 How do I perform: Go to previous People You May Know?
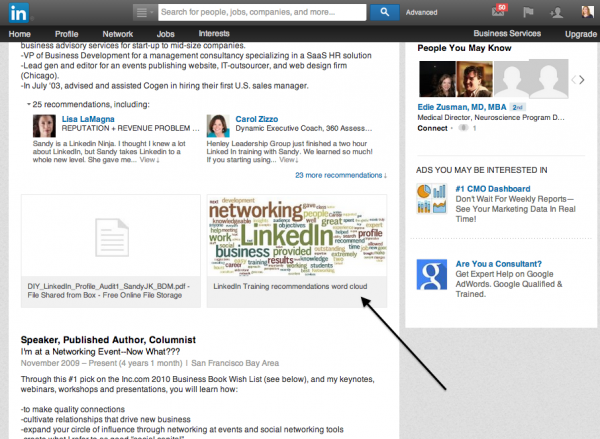[x=574, y=80]
